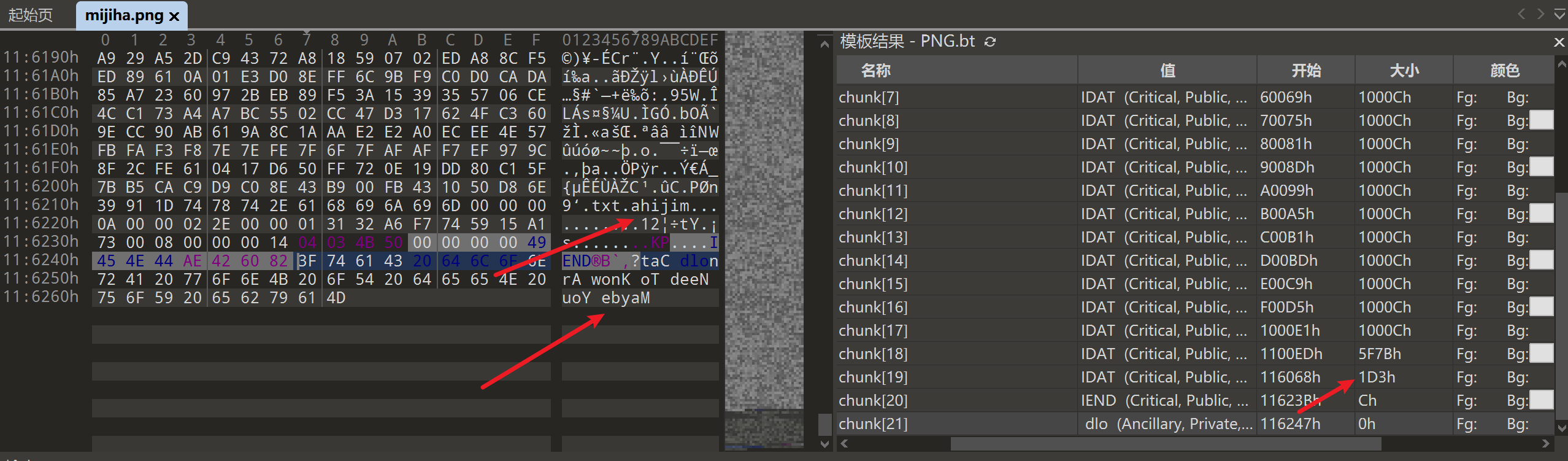Select chunk[15] row

1195,284
